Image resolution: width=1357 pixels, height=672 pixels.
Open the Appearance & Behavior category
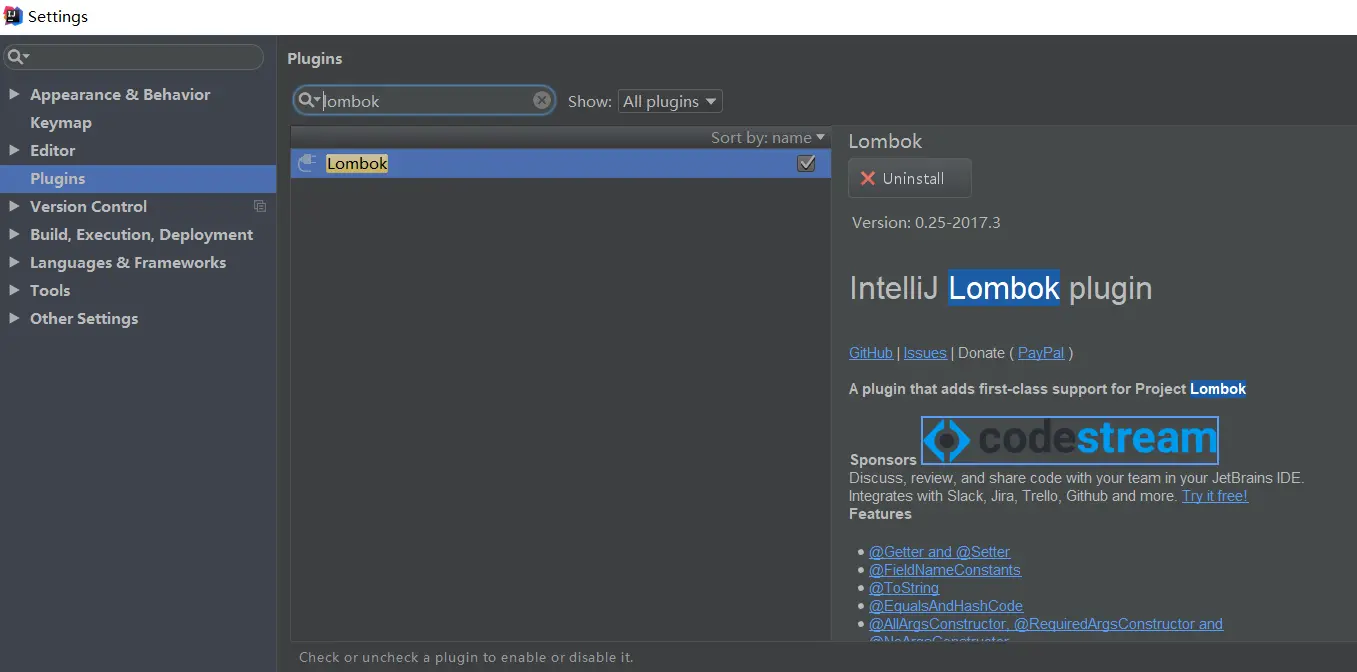click(120, 94)
